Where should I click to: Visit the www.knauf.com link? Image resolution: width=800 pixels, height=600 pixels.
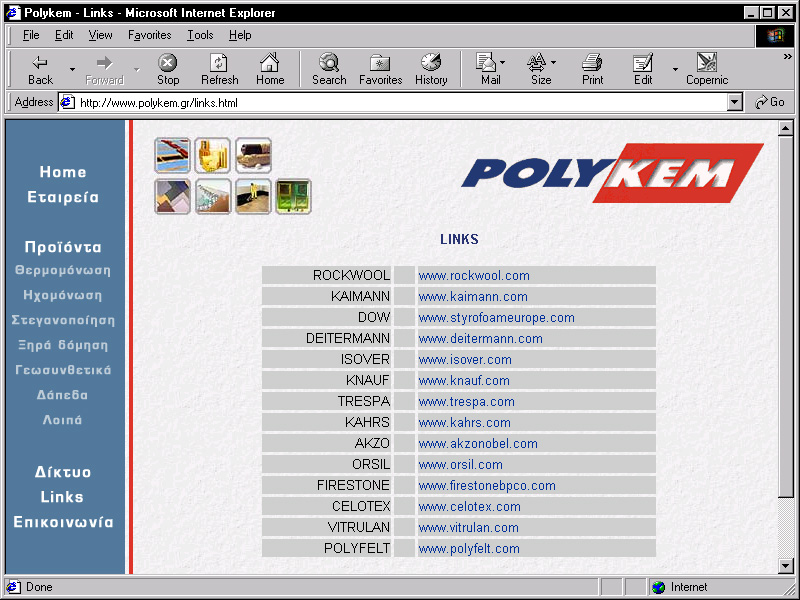(x=464, y=381)
